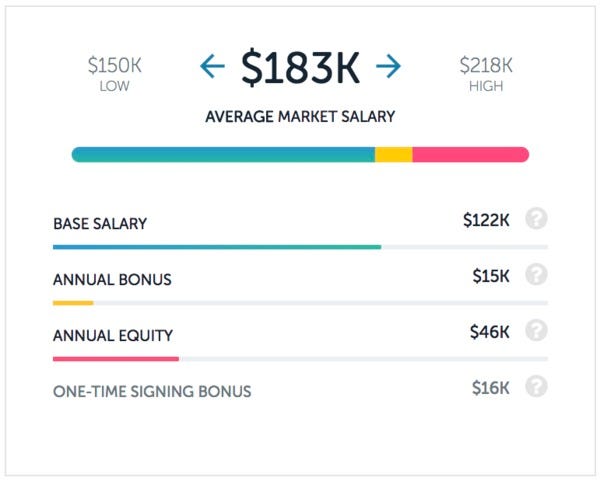
Task: Click the Annual Bonus label
Action: point(112,280)
